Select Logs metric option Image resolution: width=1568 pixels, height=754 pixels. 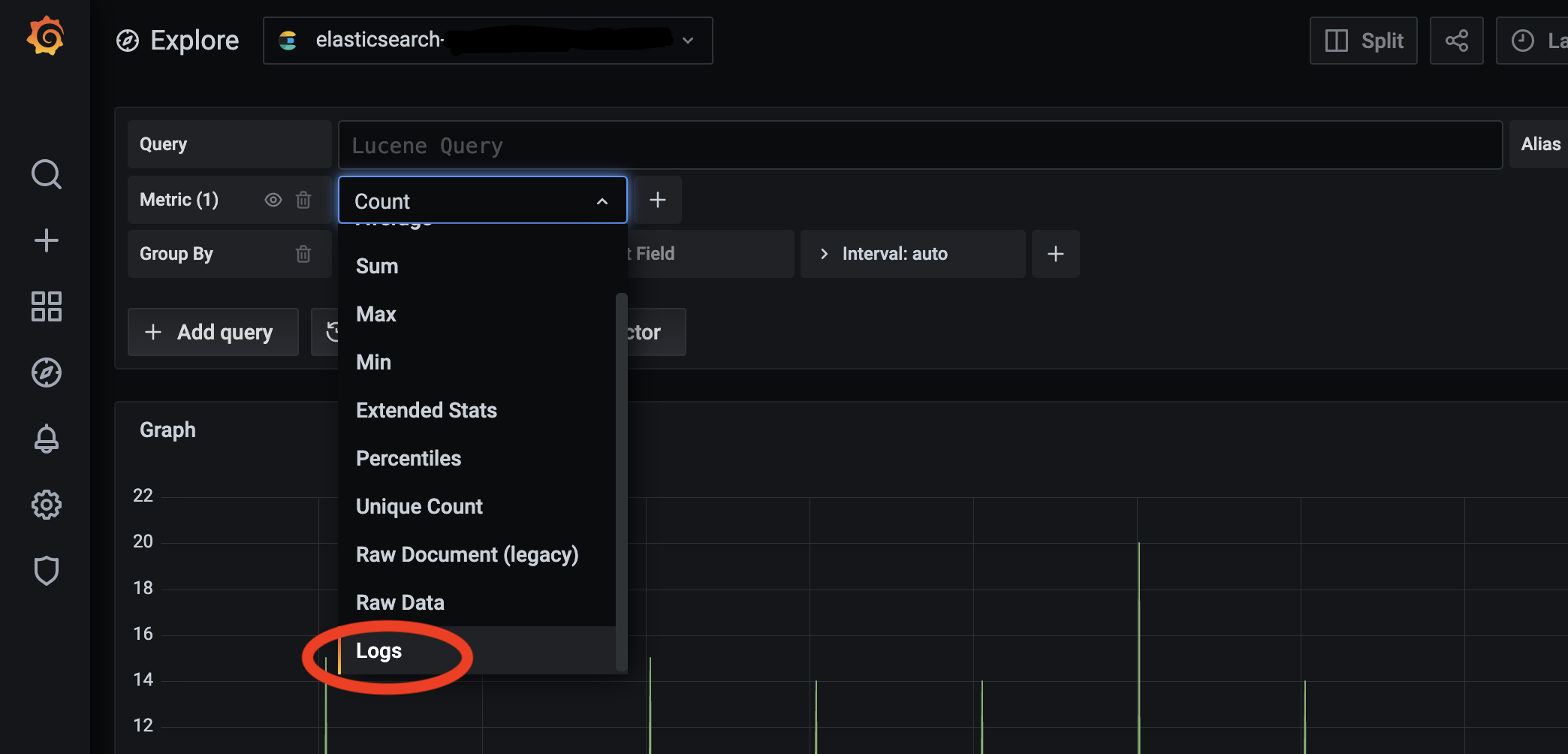pos(477,650)
